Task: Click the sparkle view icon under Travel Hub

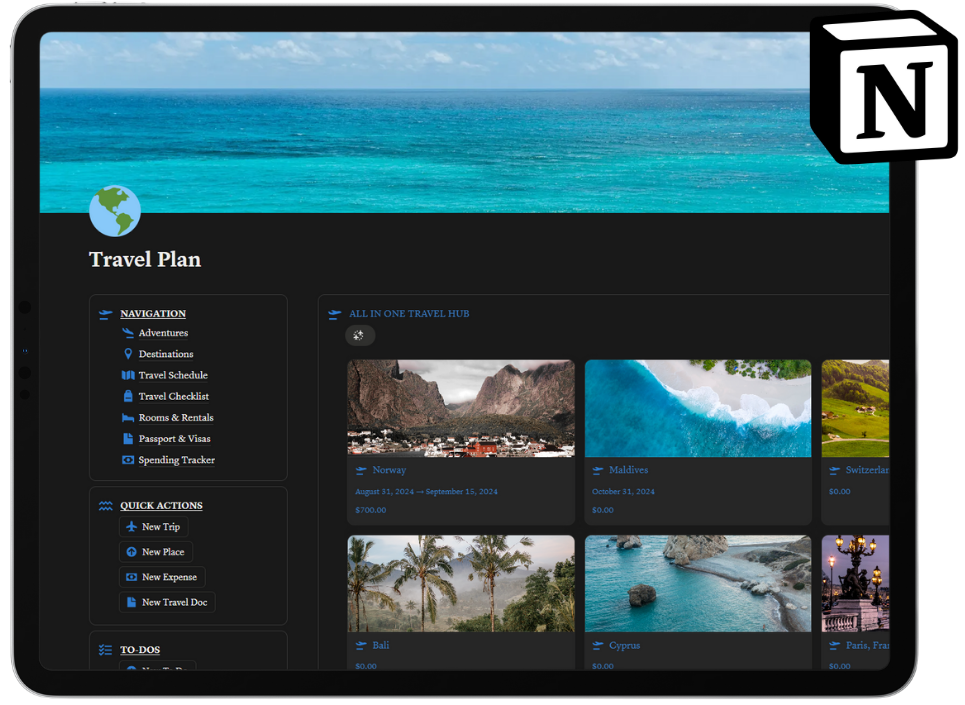Action: (360, 336)
